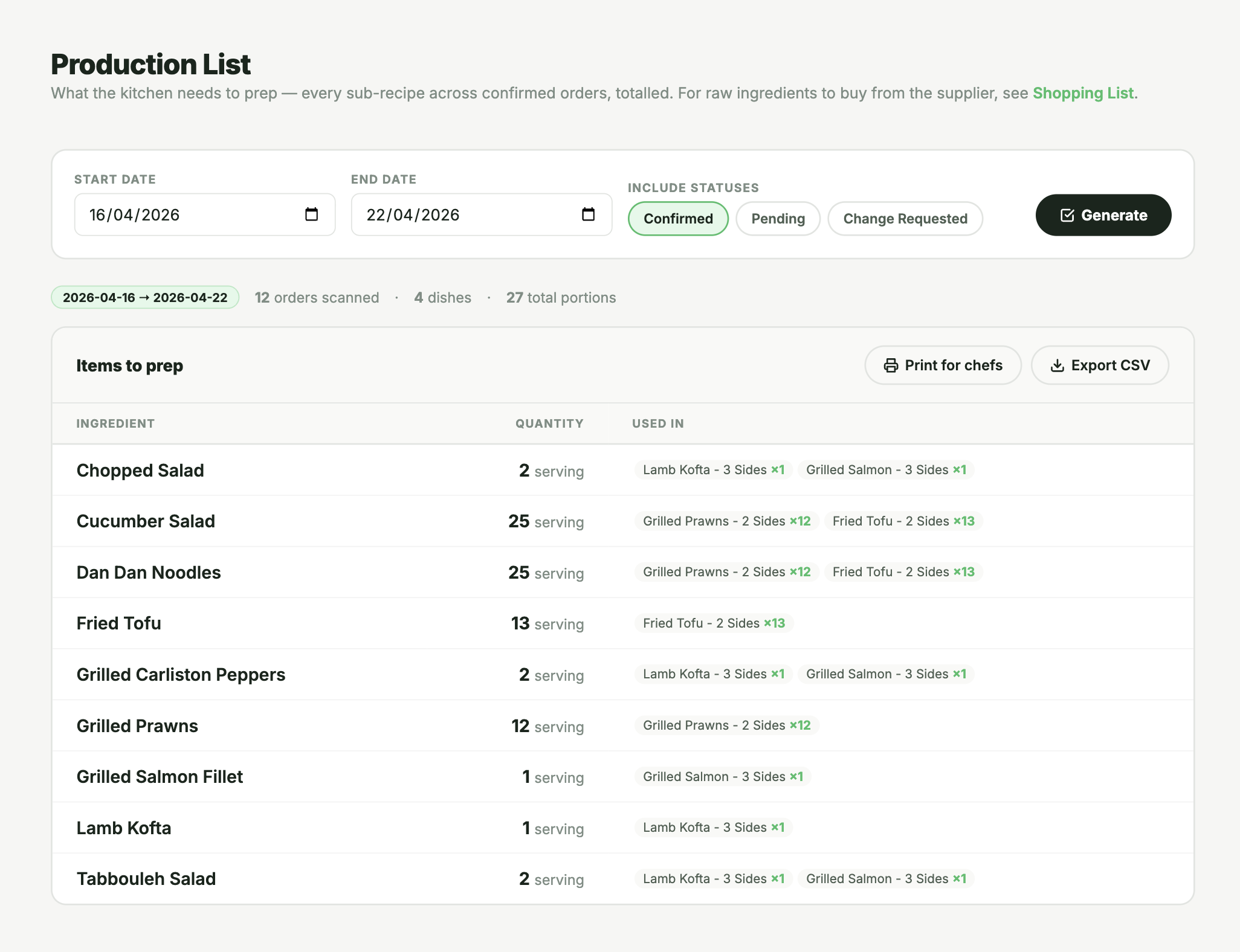
Task: Click Lamb Kofta tag in Chopped Salad row
Action: click(x=714, y=470)
